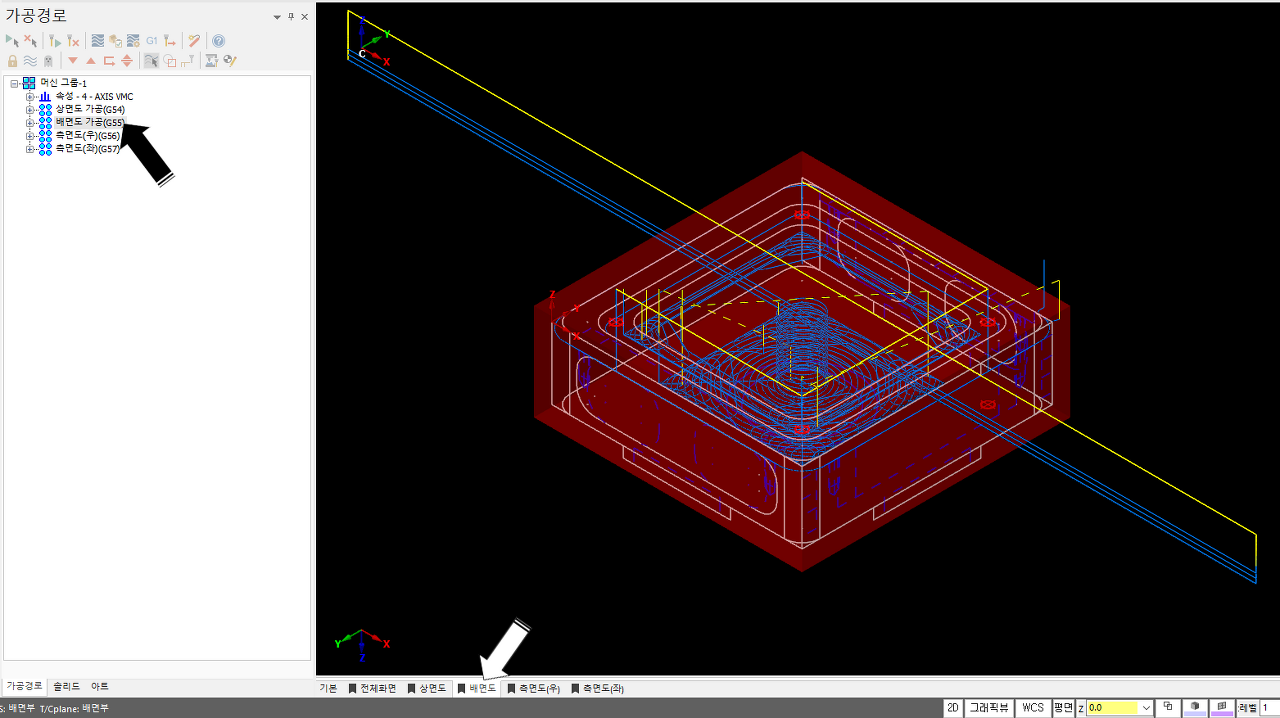
Task: Click the select all operations icon
Action: 12,41
